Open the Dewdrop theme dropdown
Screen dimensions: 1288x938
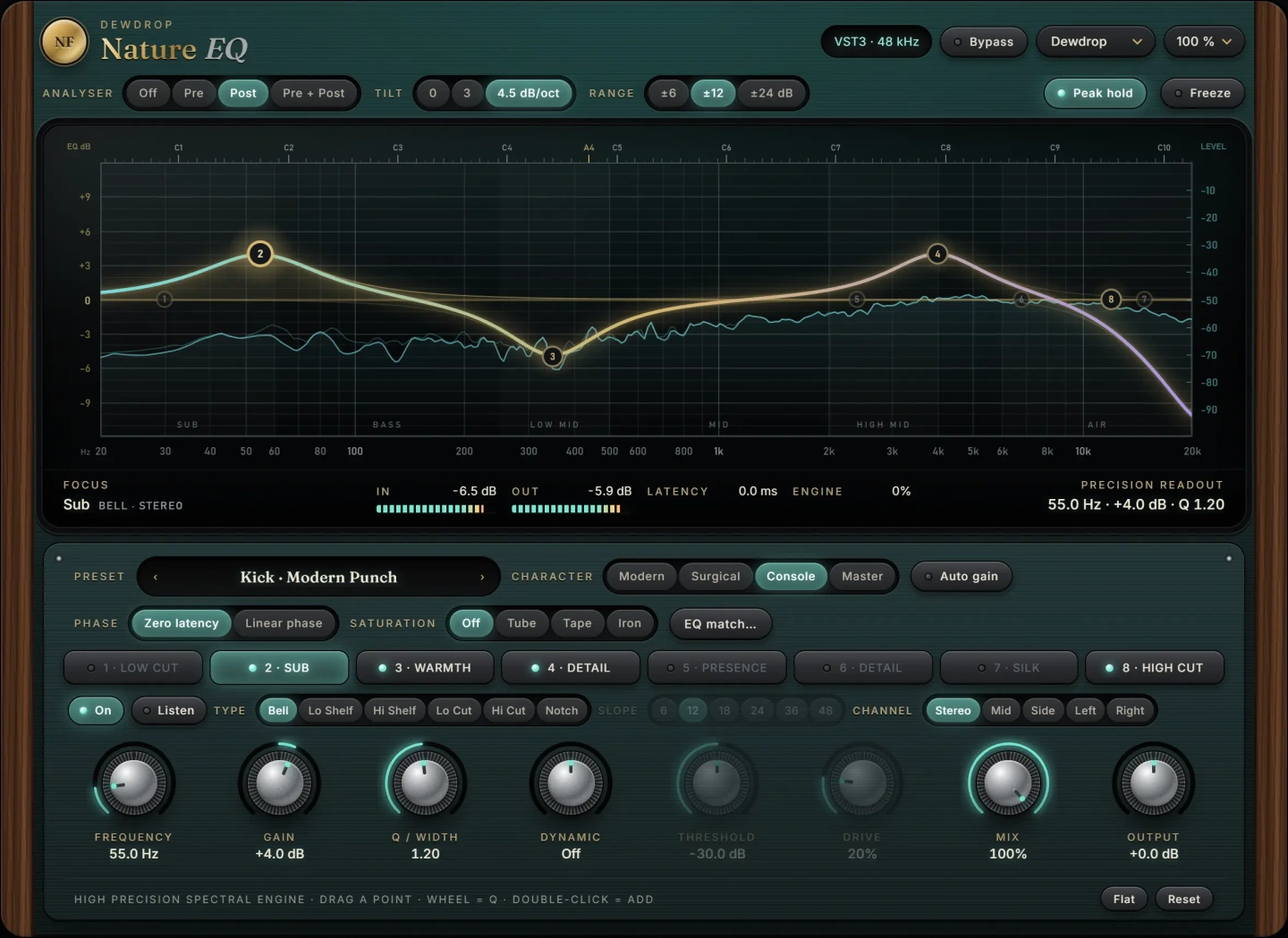[1096, 42]
